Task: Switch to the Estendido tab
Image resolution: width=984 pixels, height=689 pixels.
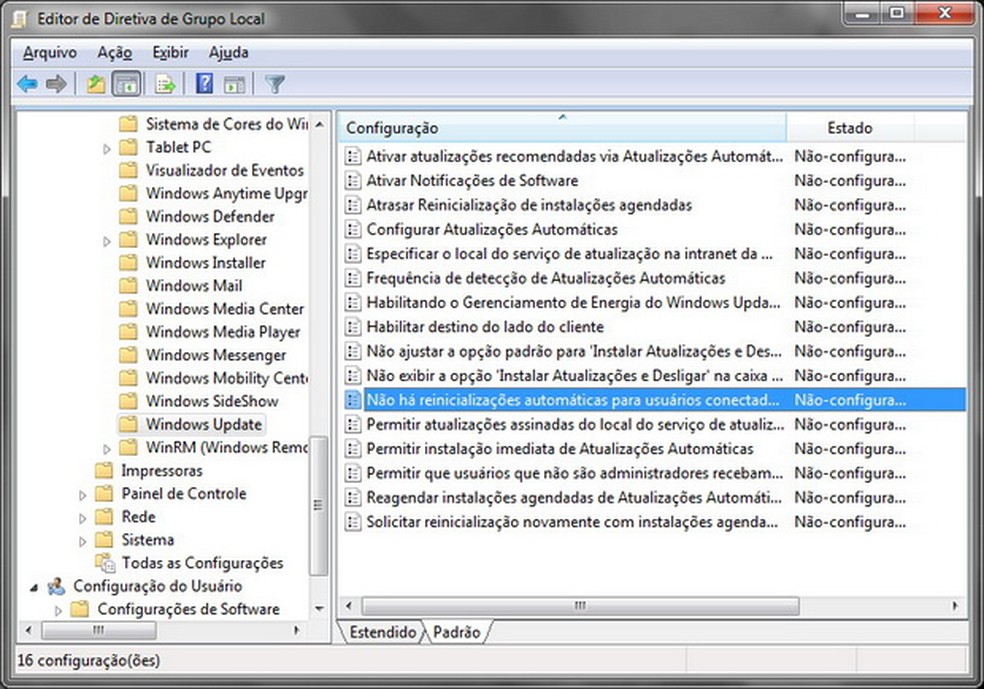Action: [x=383, y=632]
